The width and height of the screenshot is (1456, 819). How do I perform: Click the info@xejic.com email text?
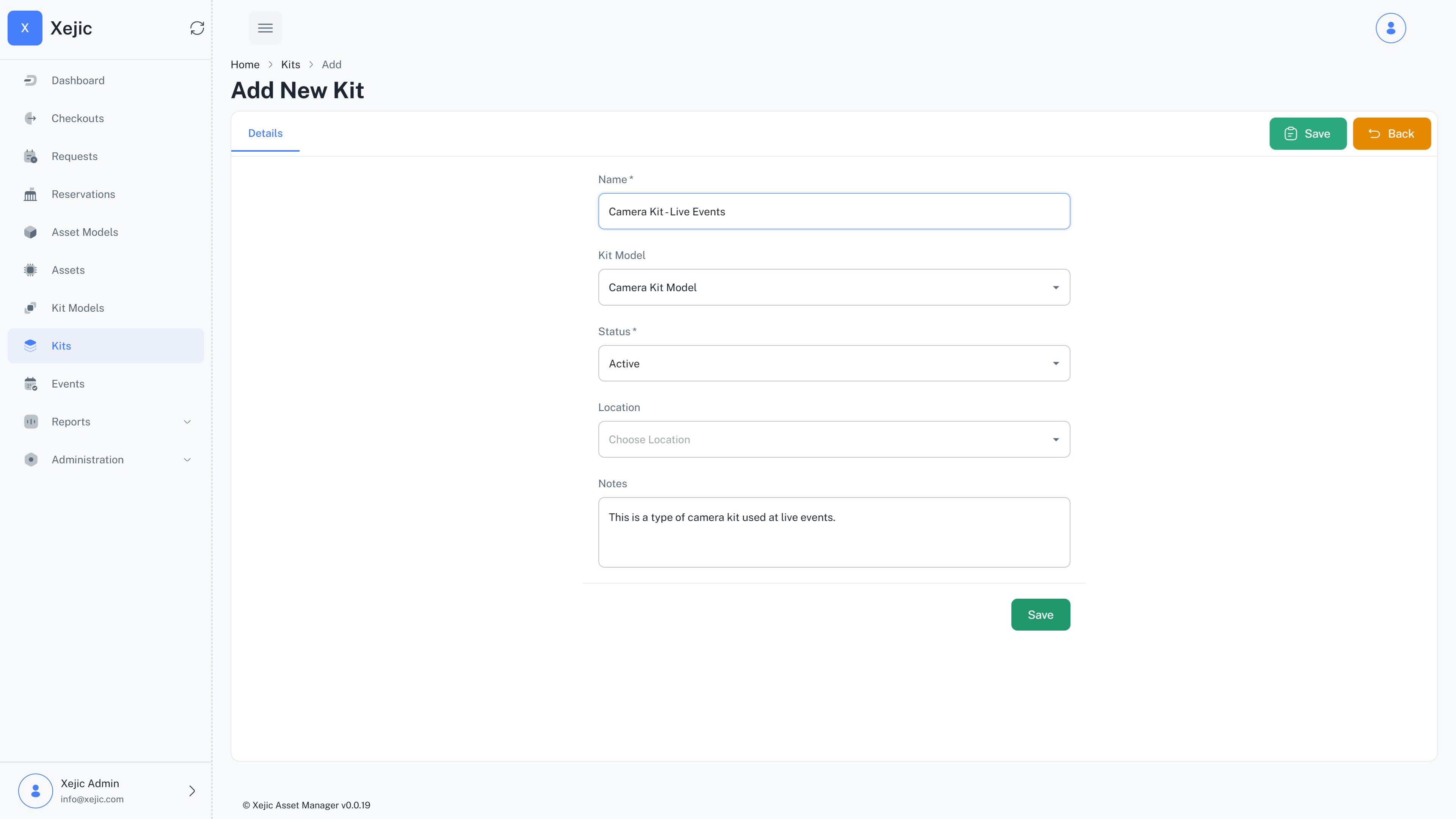pyautogui.click(x=92, y=799)
